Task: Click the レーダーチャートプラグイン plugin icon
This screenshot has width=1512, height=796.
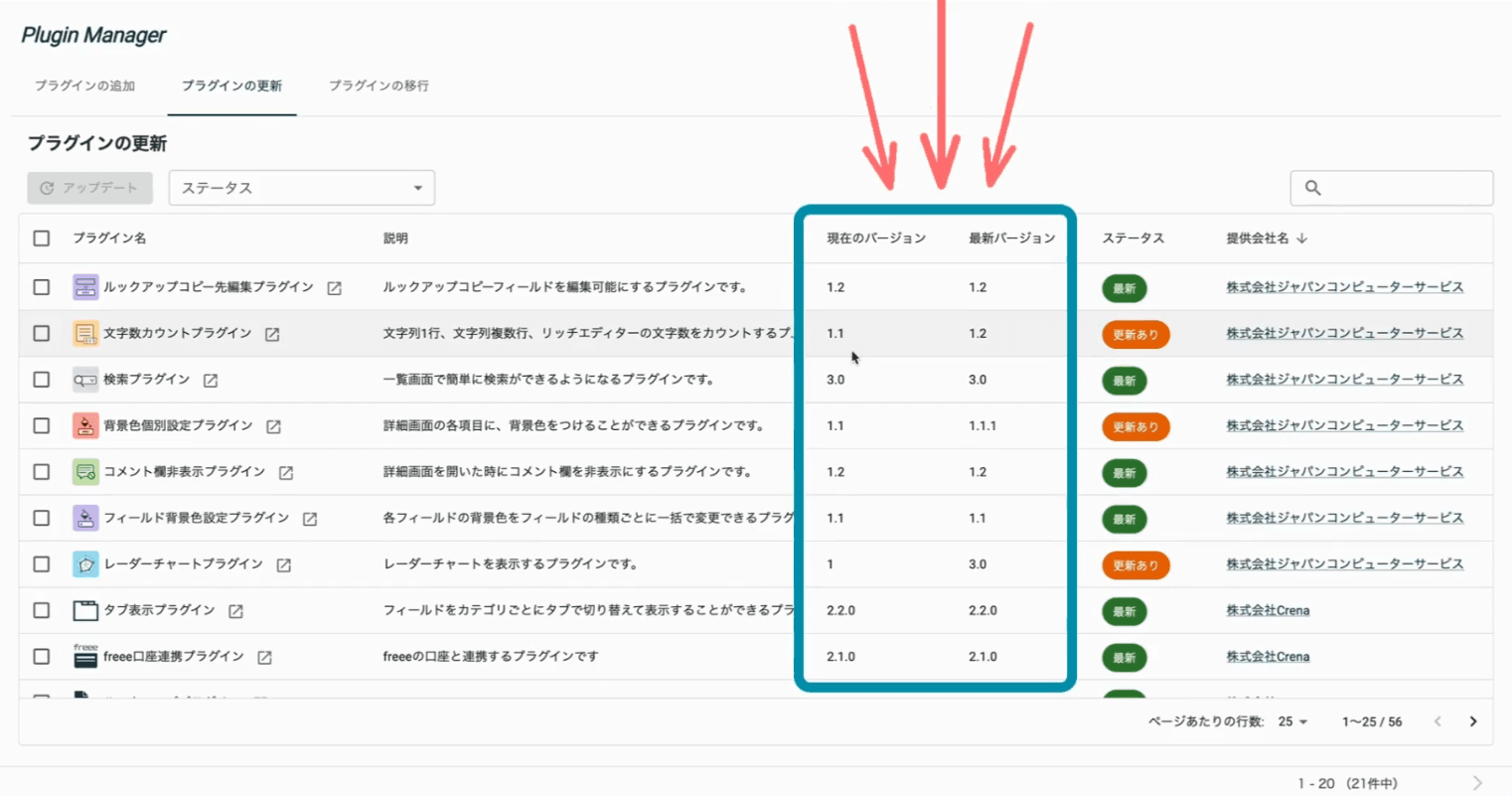Action: pos(85,564)
